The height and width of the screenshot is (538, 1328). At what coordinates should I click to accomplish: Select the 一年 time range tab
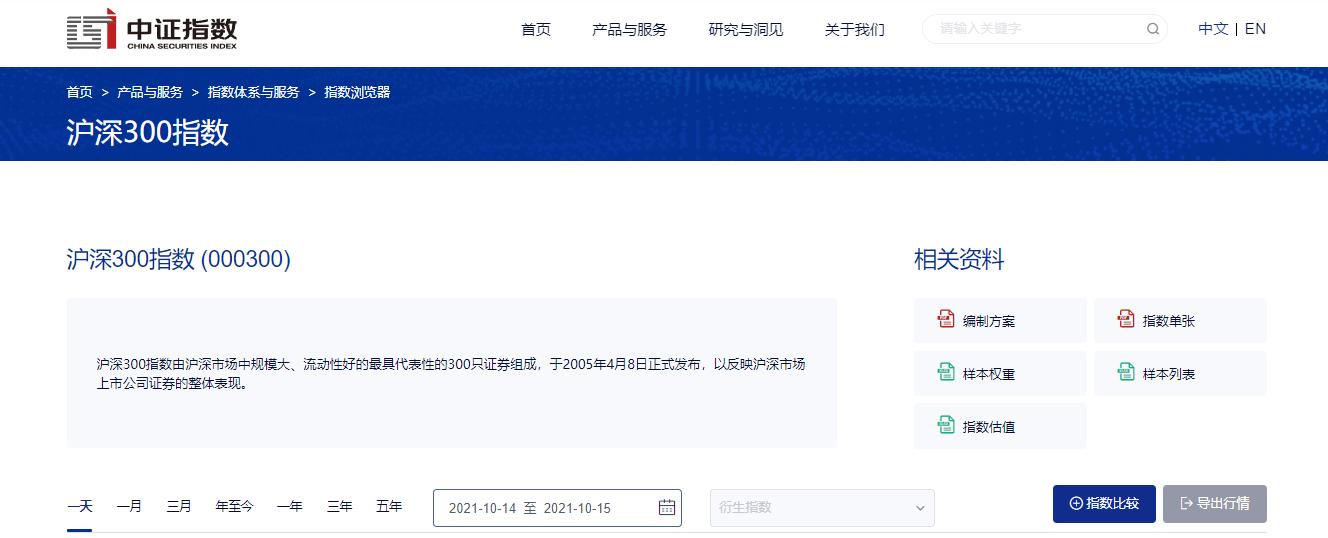(x=290, y=507)
